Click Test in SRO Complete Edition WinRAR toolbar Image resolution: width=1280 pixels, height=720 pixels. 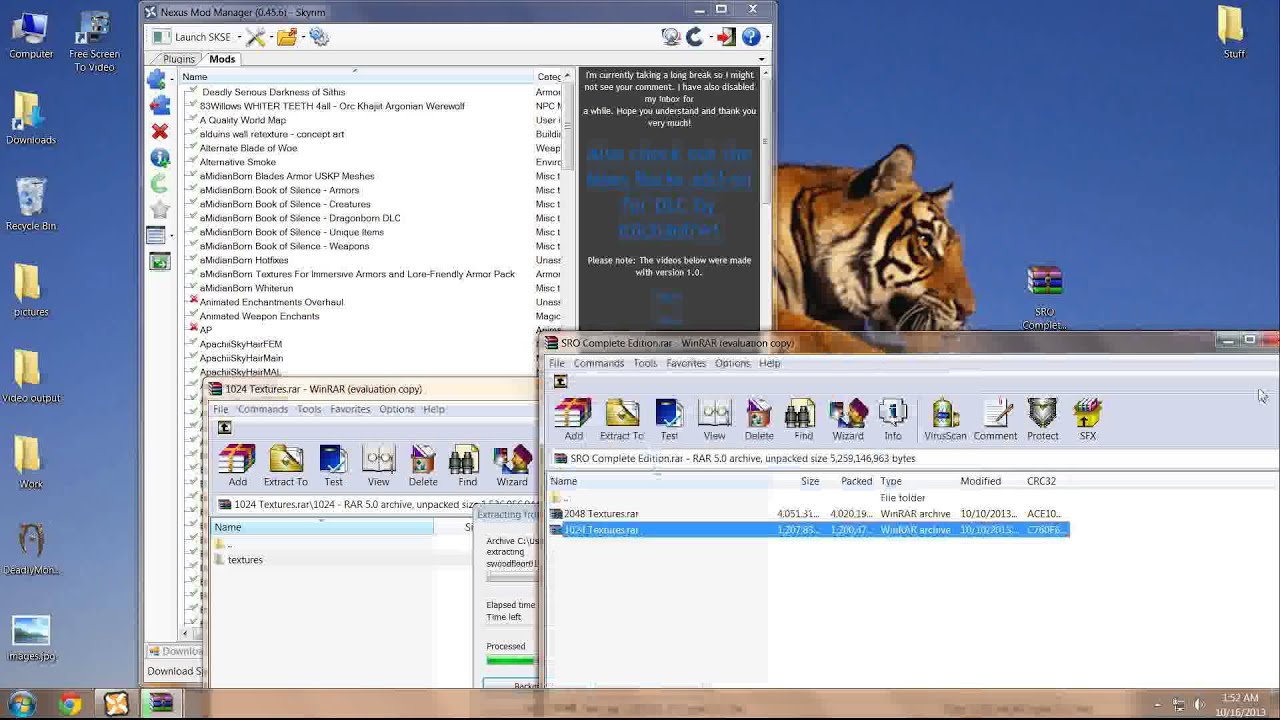669,419
